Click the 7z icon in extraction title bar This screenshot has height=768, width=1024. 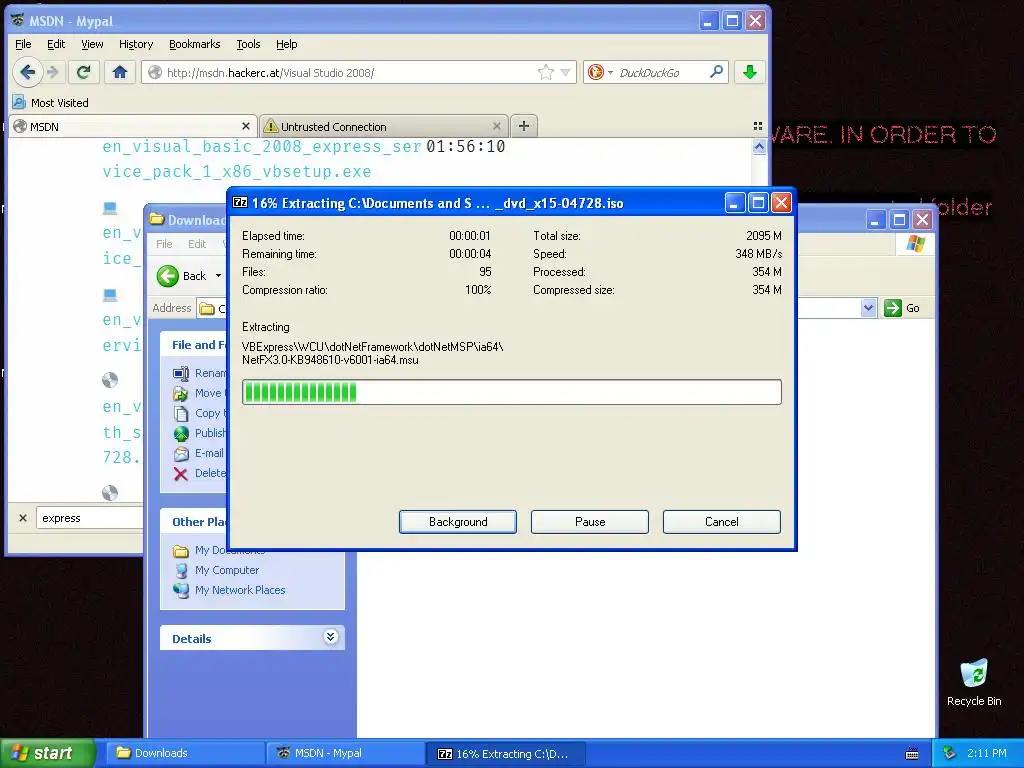click(x=240, y=202)
